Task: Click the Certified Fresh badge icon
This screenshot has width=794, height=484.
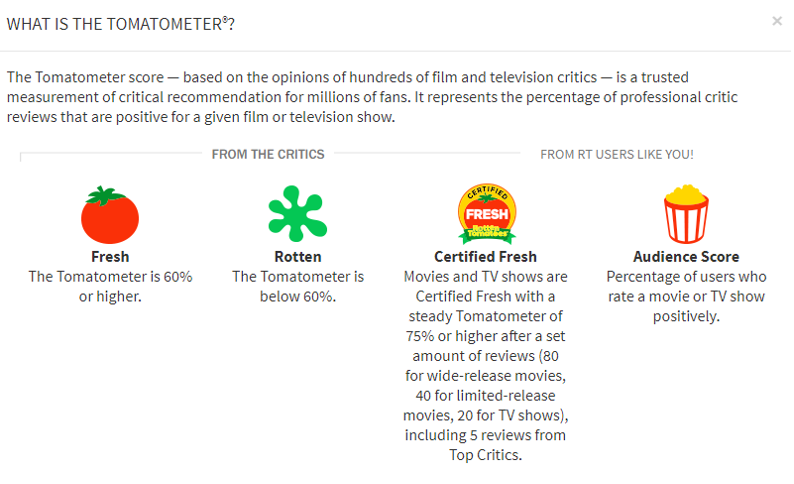Action: pyautogui.click(x=486, y=214)
